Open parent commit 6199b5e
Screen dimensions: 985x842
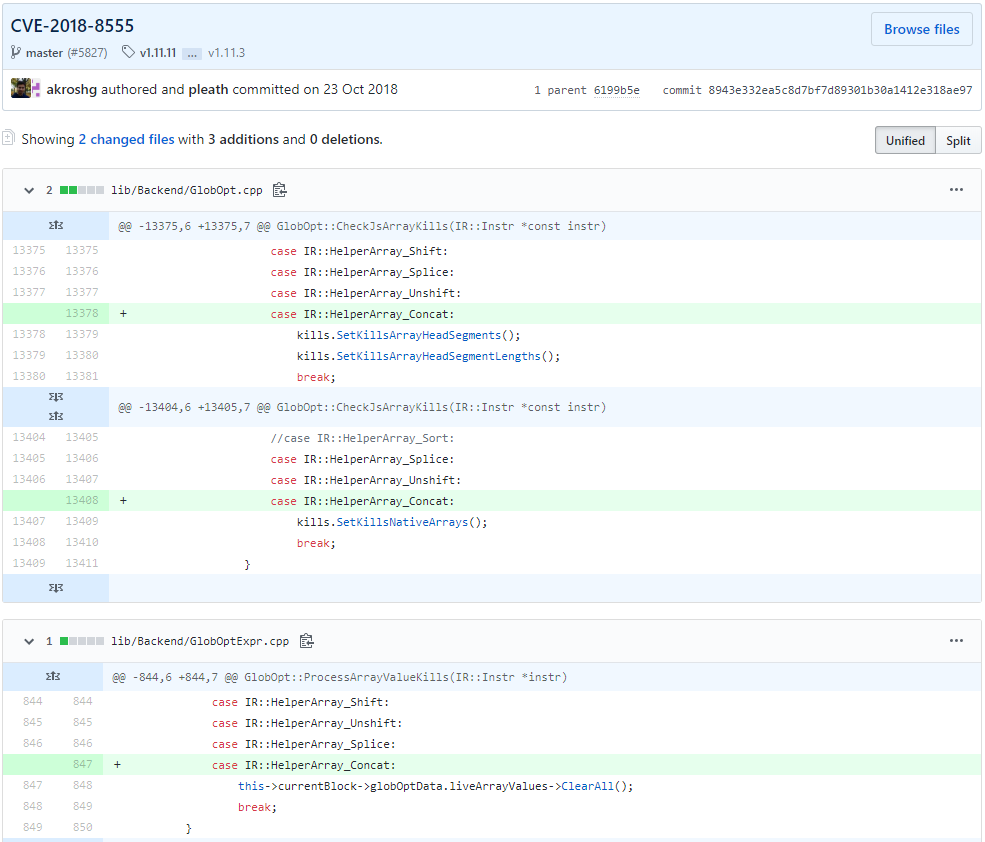click(x=616, y=90)
